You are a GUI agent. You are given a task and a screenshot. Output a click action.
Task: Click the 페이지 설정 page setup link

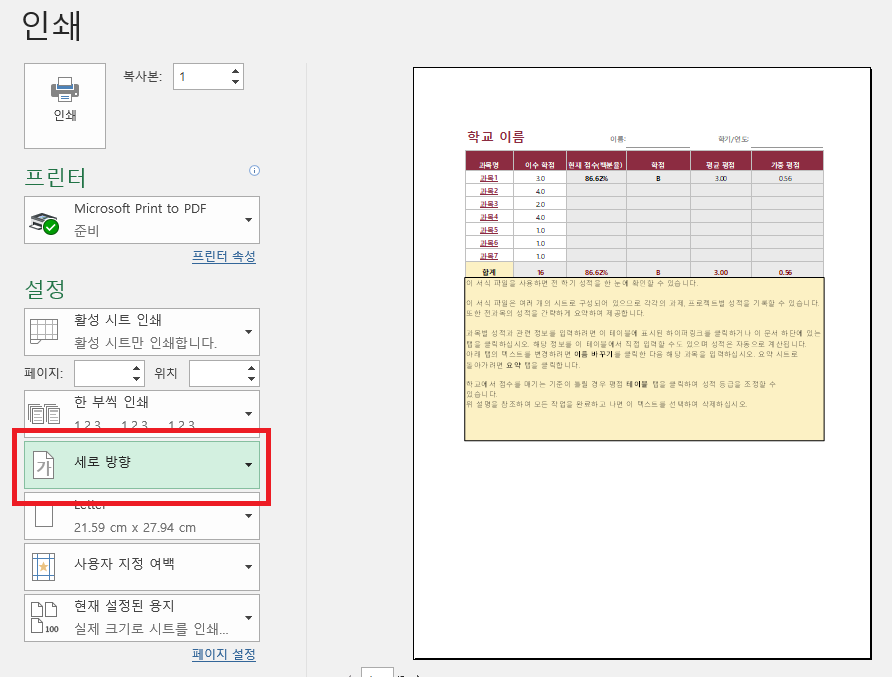(222, 655)
